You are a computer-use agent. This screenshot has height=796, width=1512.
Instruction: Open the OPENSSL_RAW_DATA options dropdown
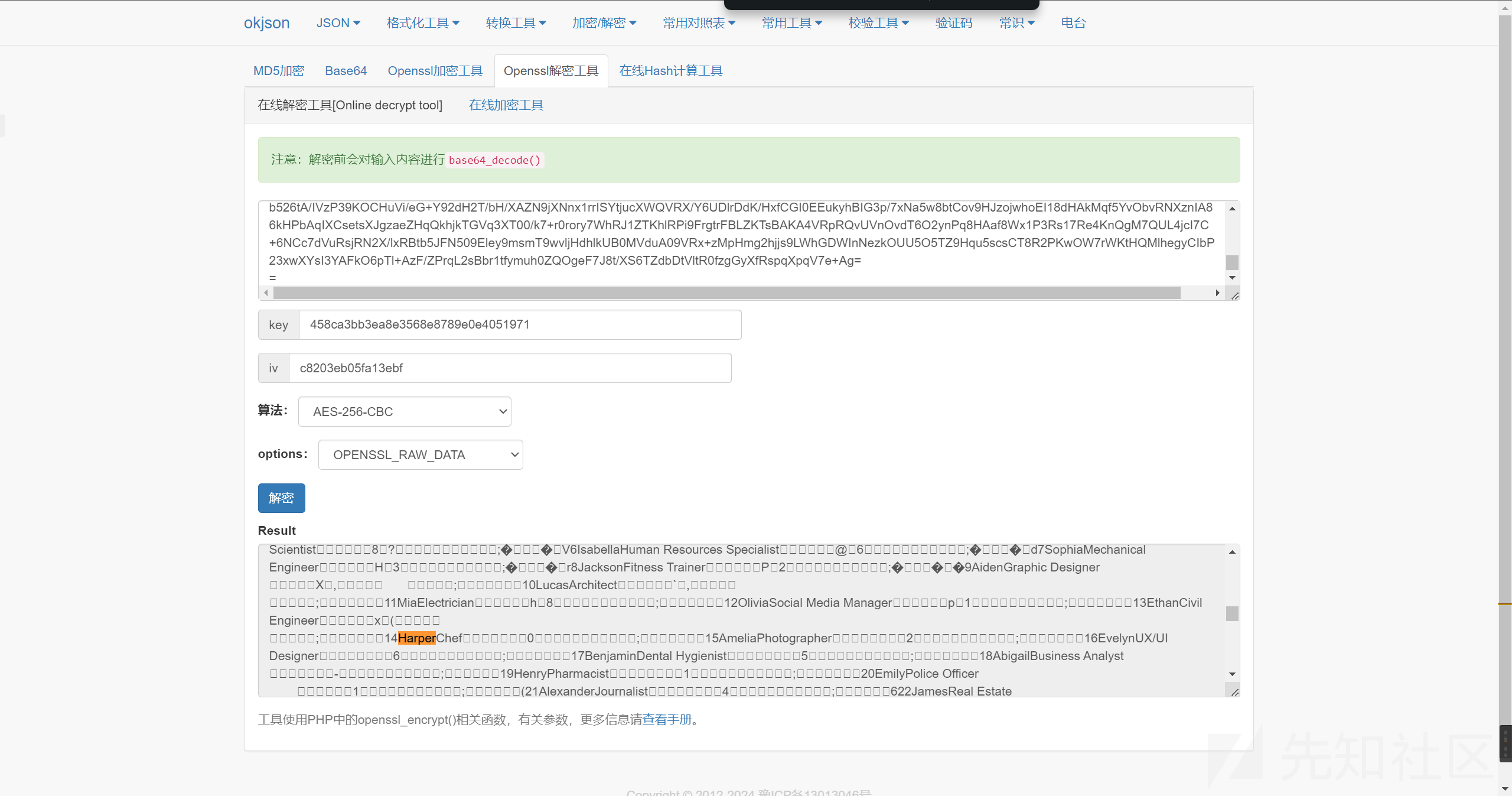(421, 454)
